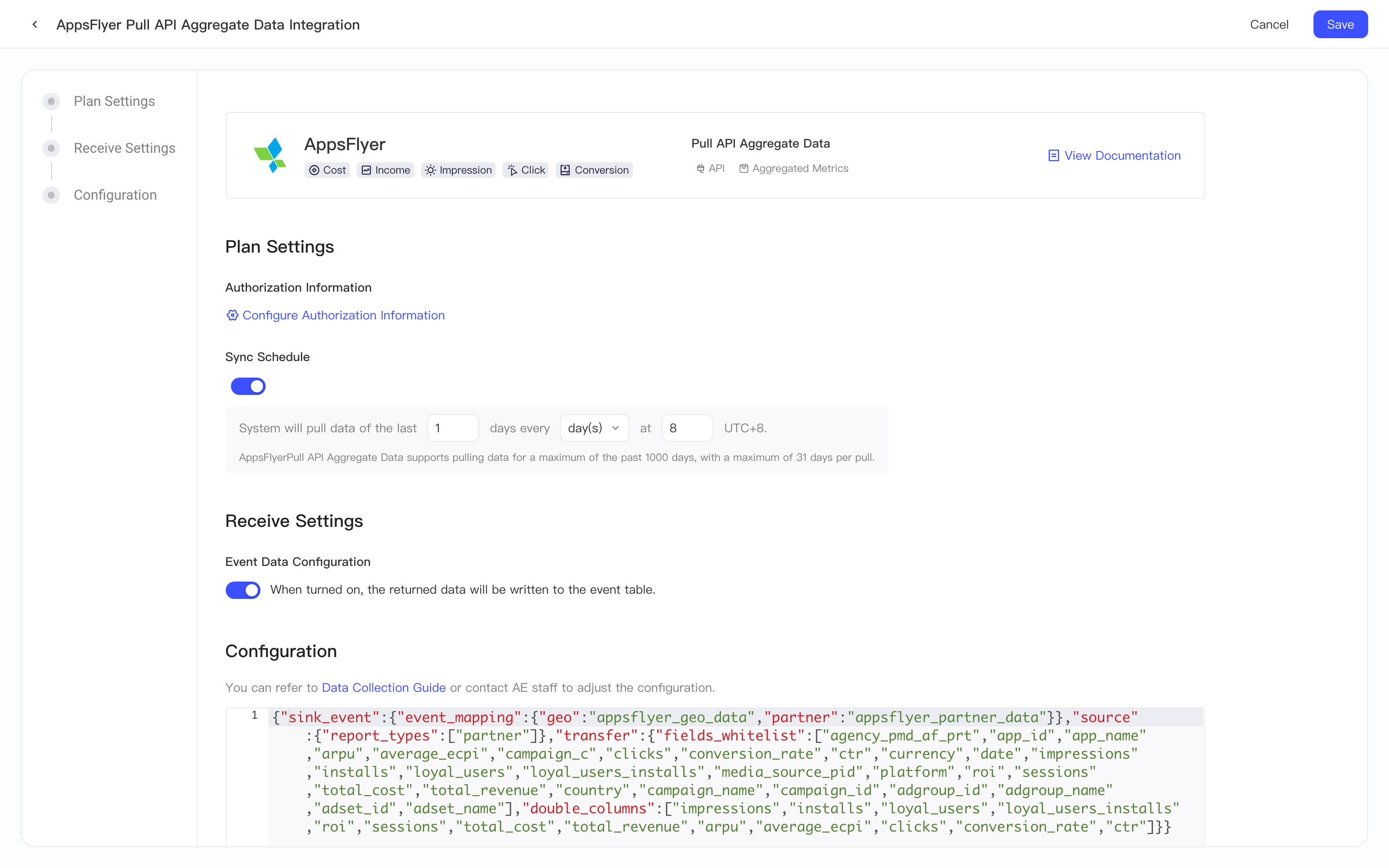Click the Configuration step dot
1389x868 pixels.
51,195
